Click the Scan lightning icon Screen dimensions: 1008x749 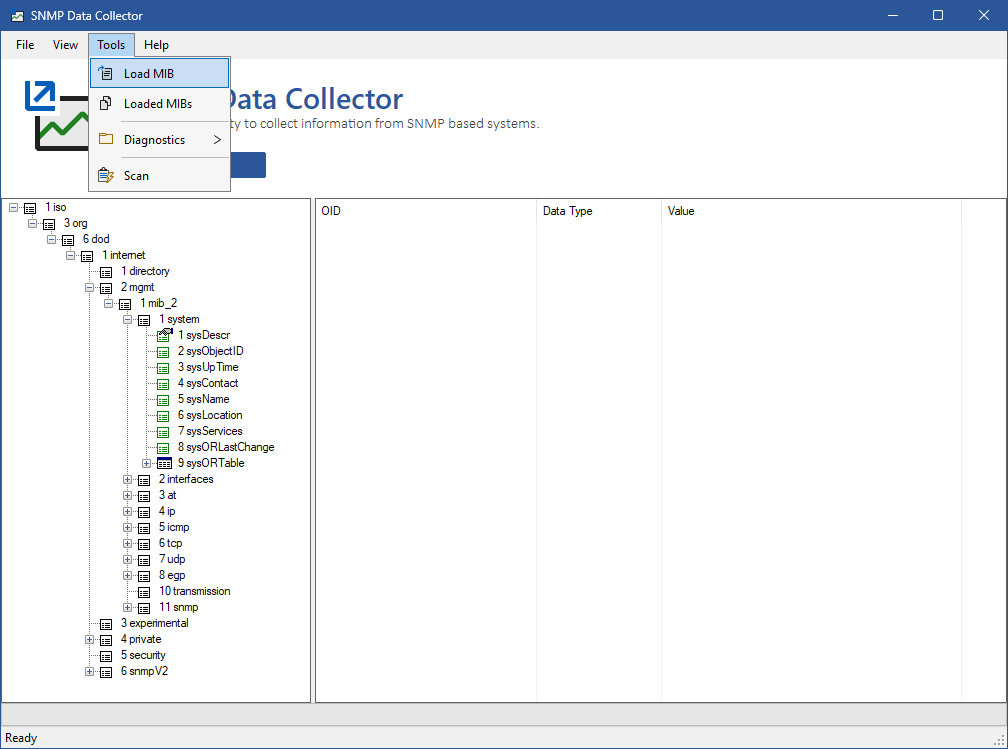(x=106, y=175)
